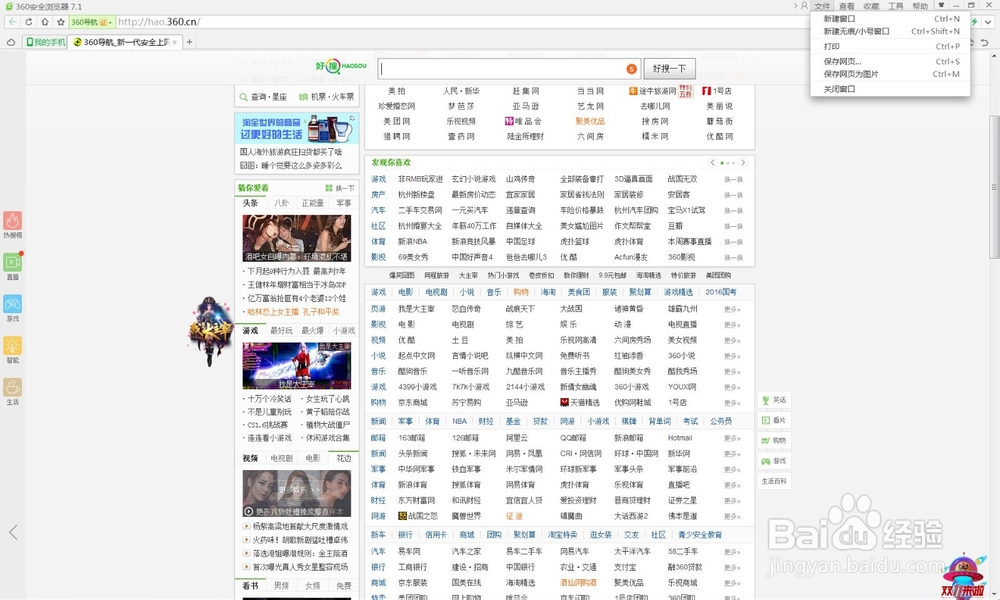Reload the page with the refresh icon

[x=29, y=22]
